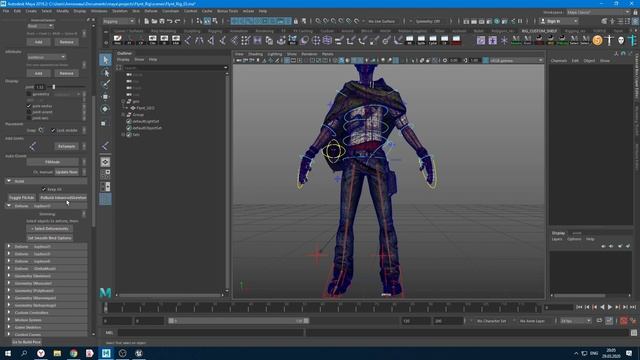Click the Select DeformJoints button
The height and width of the screenshot is (360, 640).
50,229
